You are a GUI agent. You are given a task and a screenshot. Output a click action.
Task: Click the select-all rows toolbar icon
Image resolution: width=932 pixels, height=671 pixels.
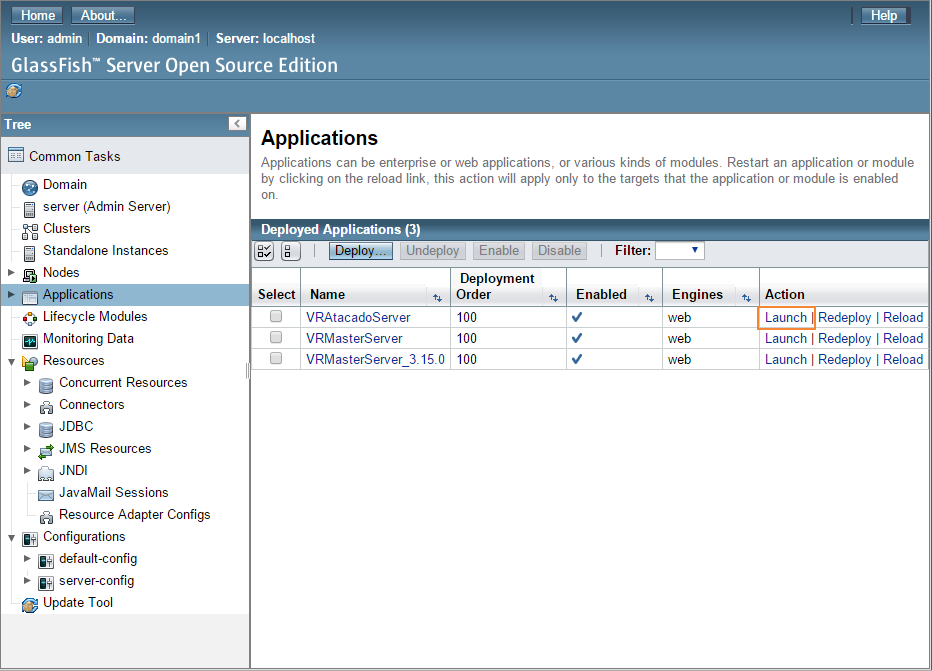coord(265,251)
